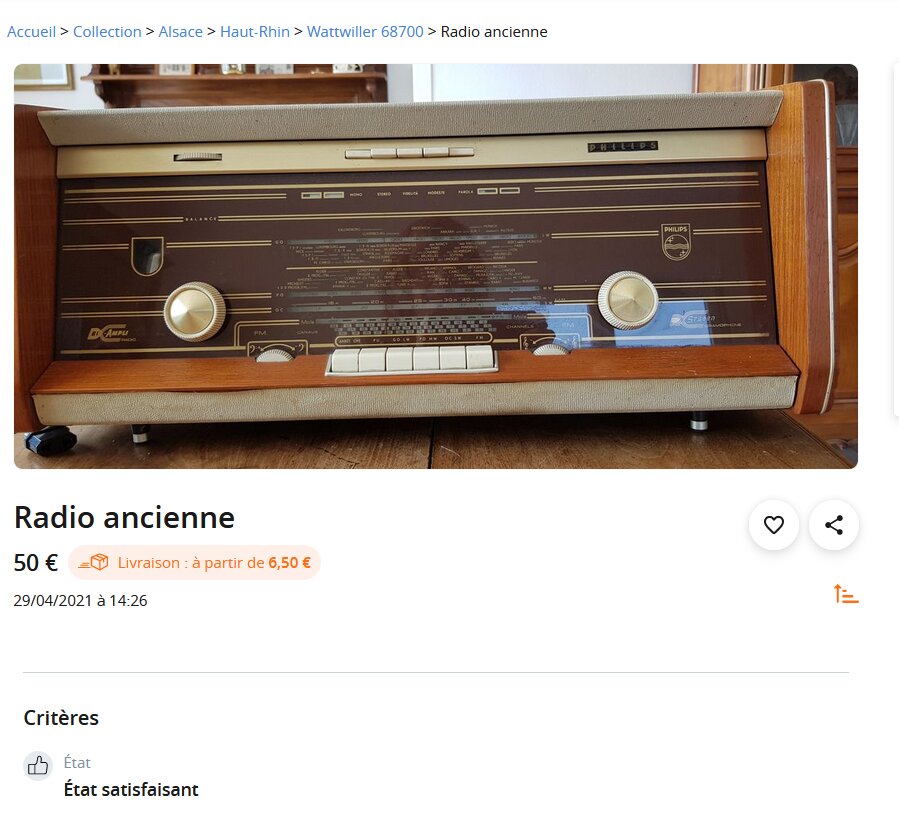
Task: Click the 29/04/2021 posting date
Action: [80, 600]
